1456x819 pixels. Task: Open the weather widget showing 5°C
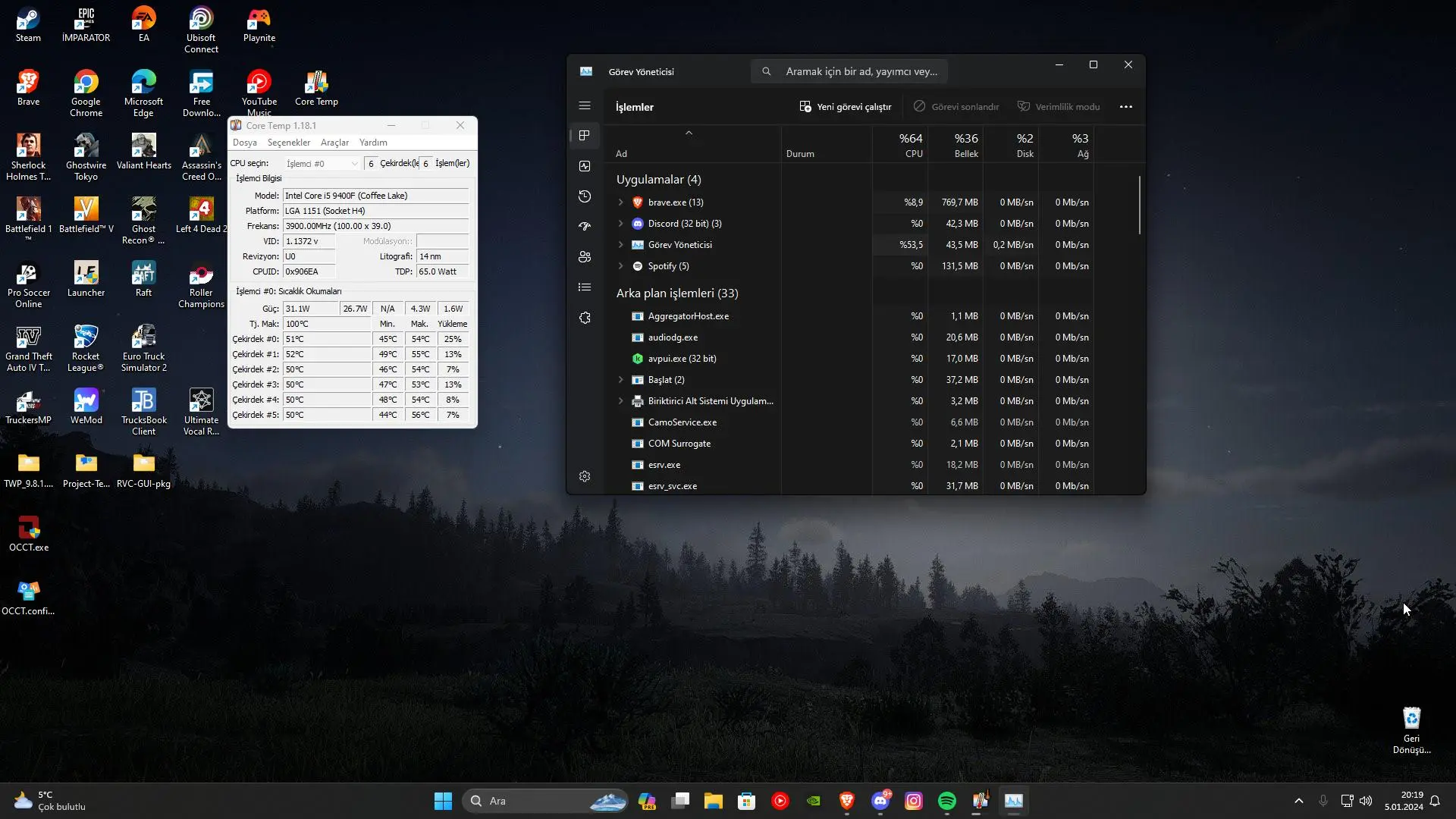pos(50,801)
